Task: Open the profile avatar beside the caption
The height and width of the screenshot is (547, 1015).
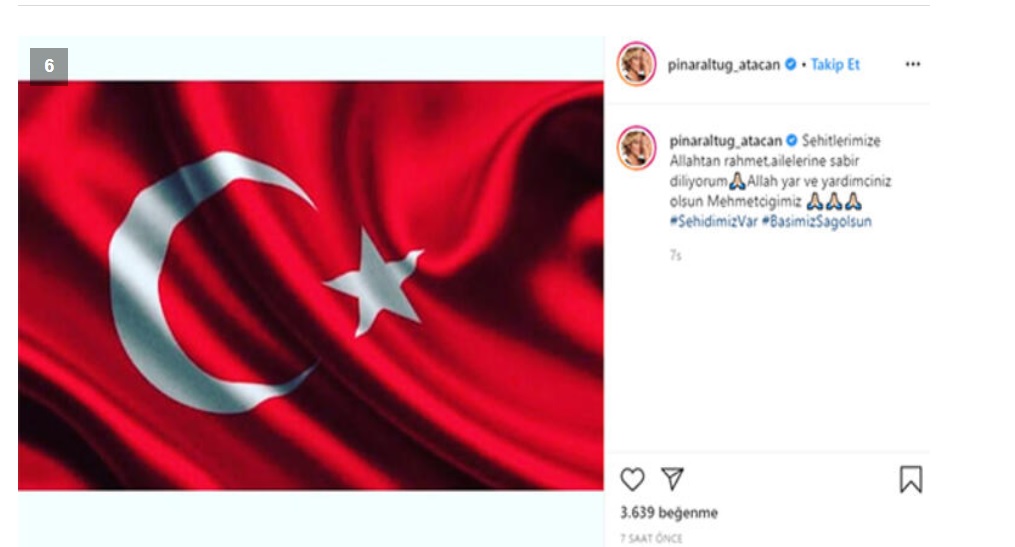Action: click(636, 148)
